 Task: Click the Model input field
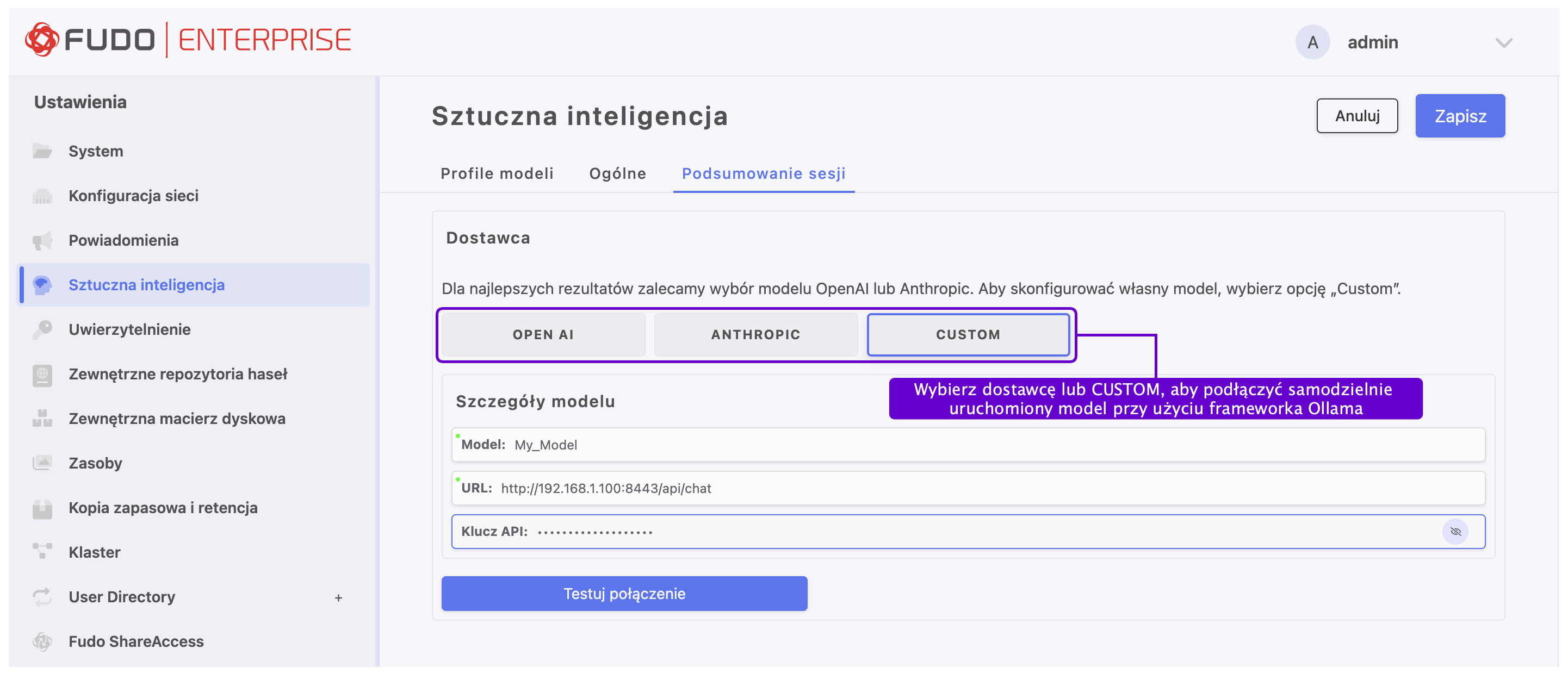pyautogui.click(x=968, y=445)
